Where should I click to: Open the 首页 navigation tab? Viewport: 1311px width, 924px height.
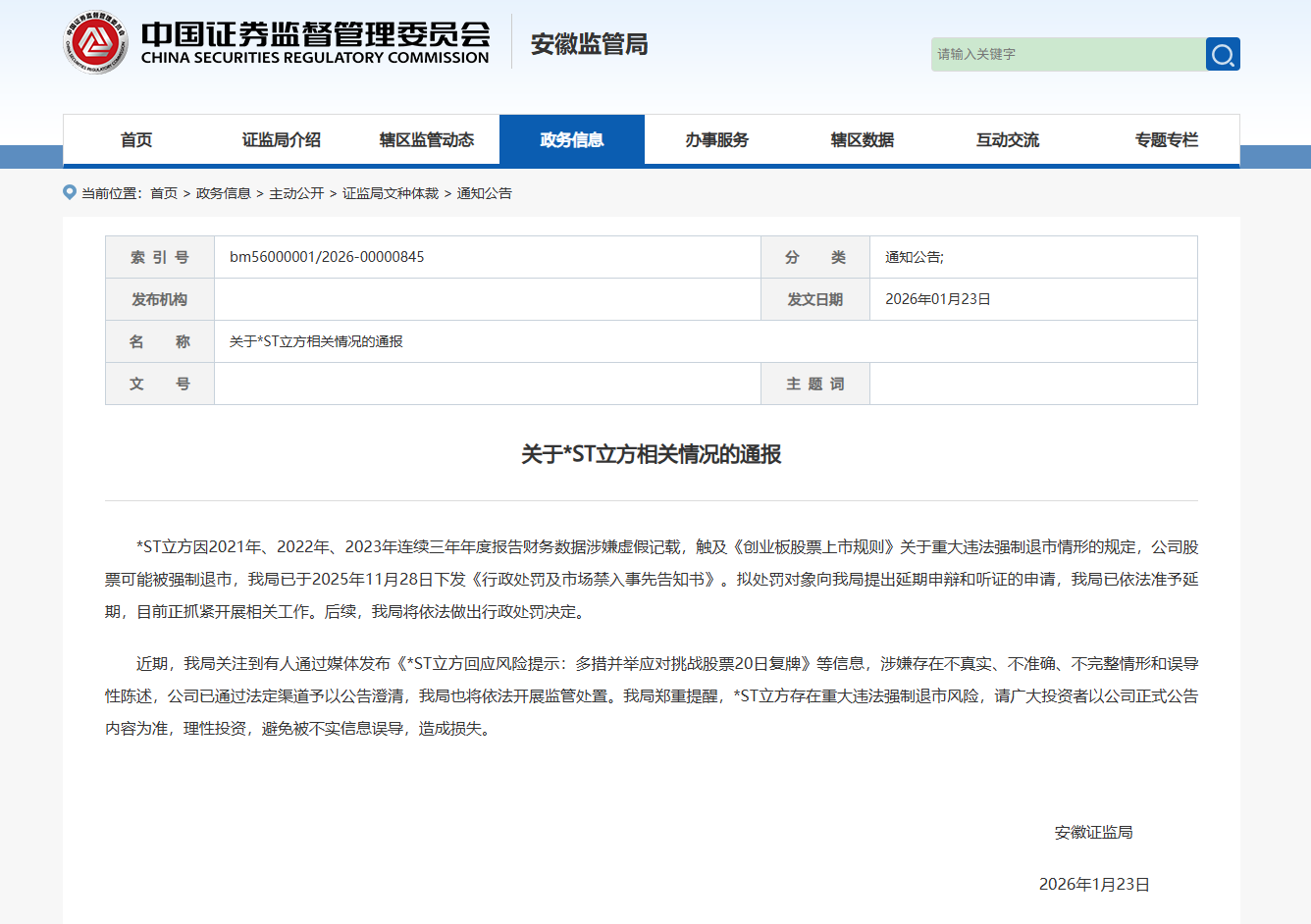[134, 139]
